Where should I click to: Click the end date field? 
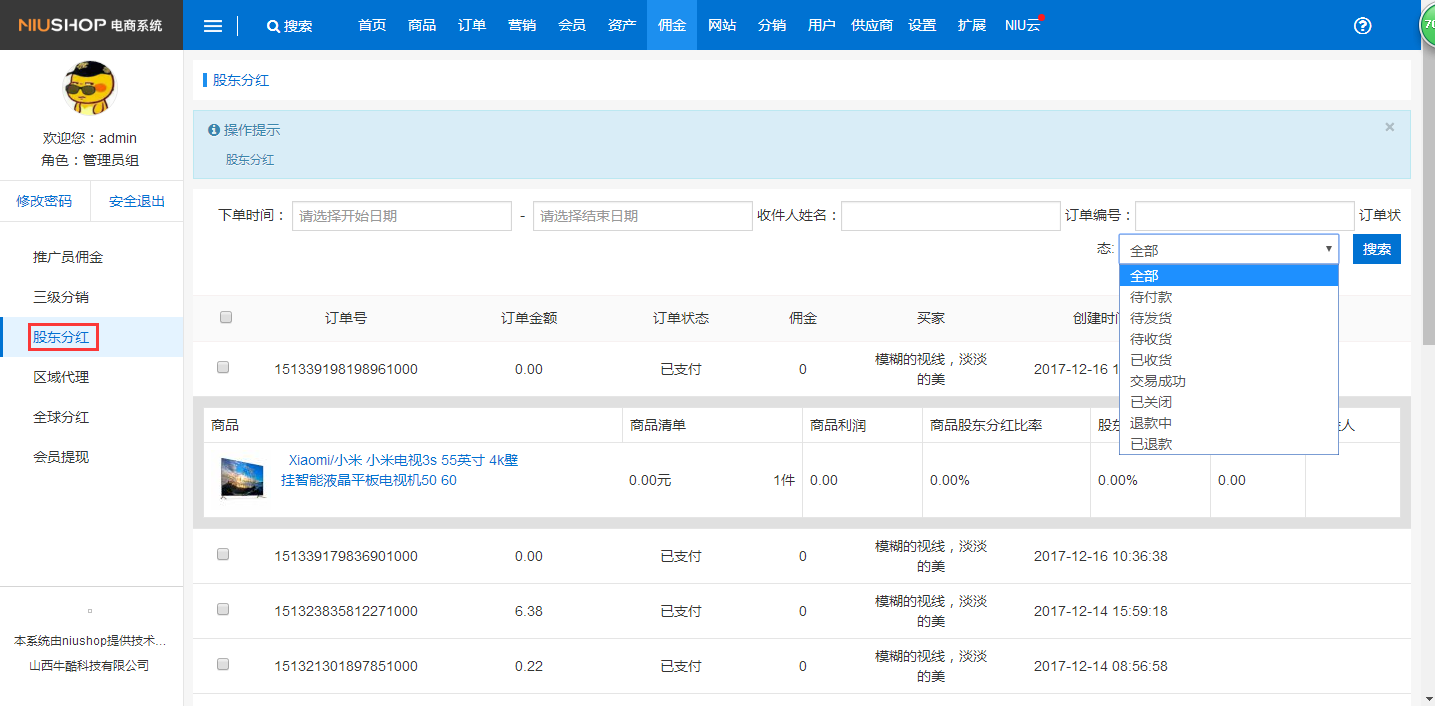point(643,216)
